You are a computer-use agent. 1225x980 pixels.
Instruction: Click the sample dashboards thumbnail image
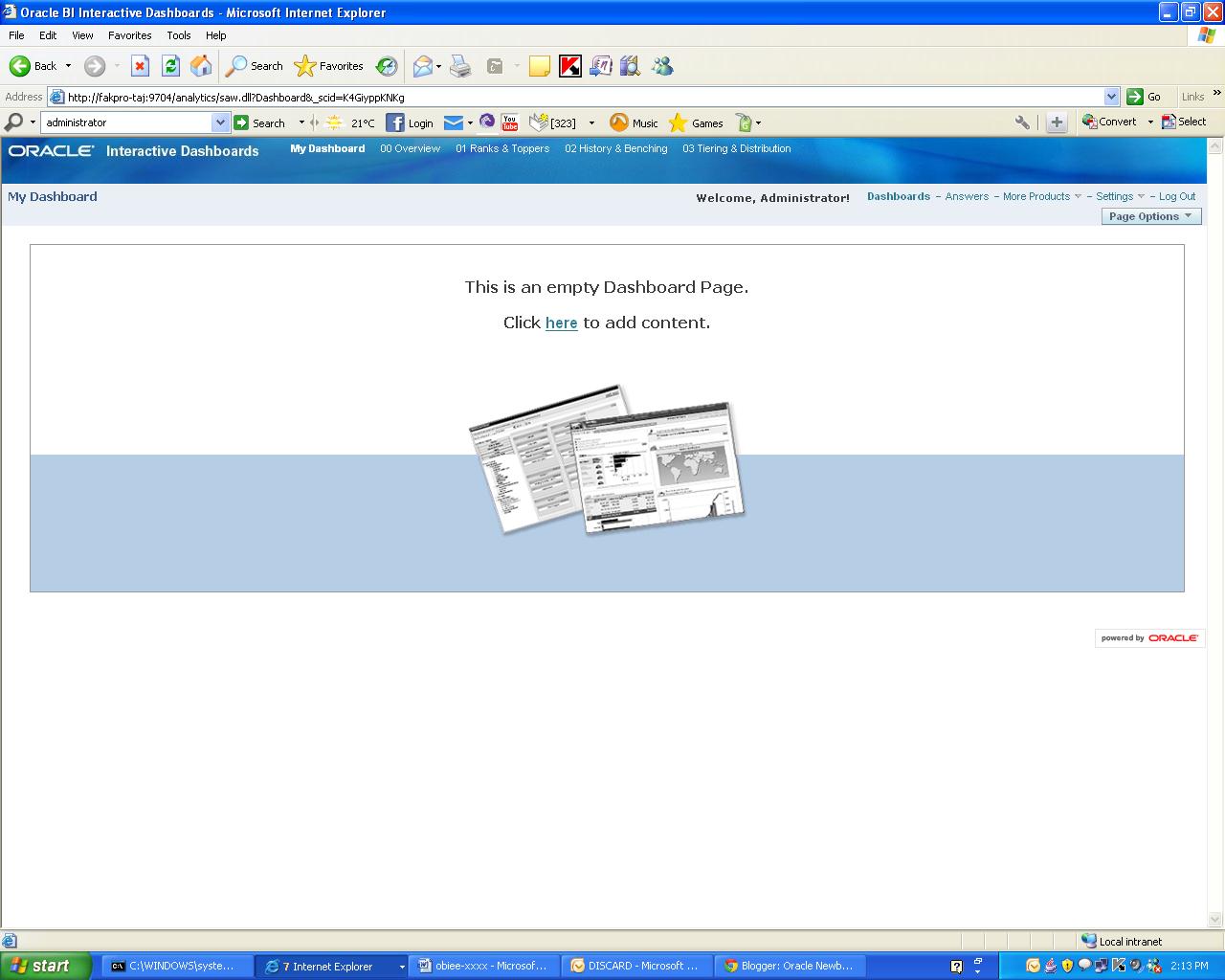click(607, 459)
